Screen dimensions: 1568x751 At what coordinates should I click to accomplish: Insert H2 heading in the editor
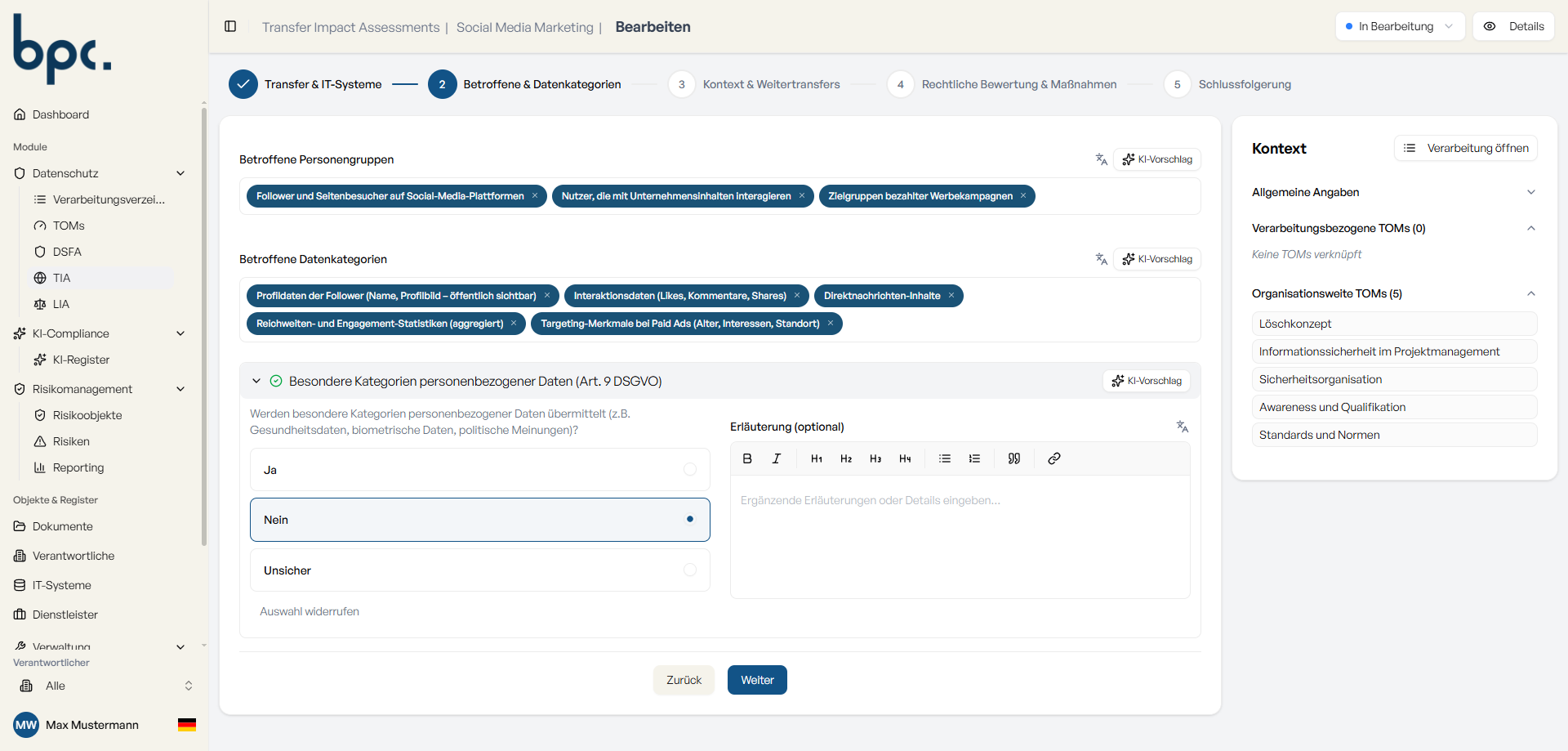pyautogui.click(x=846, y=458)
